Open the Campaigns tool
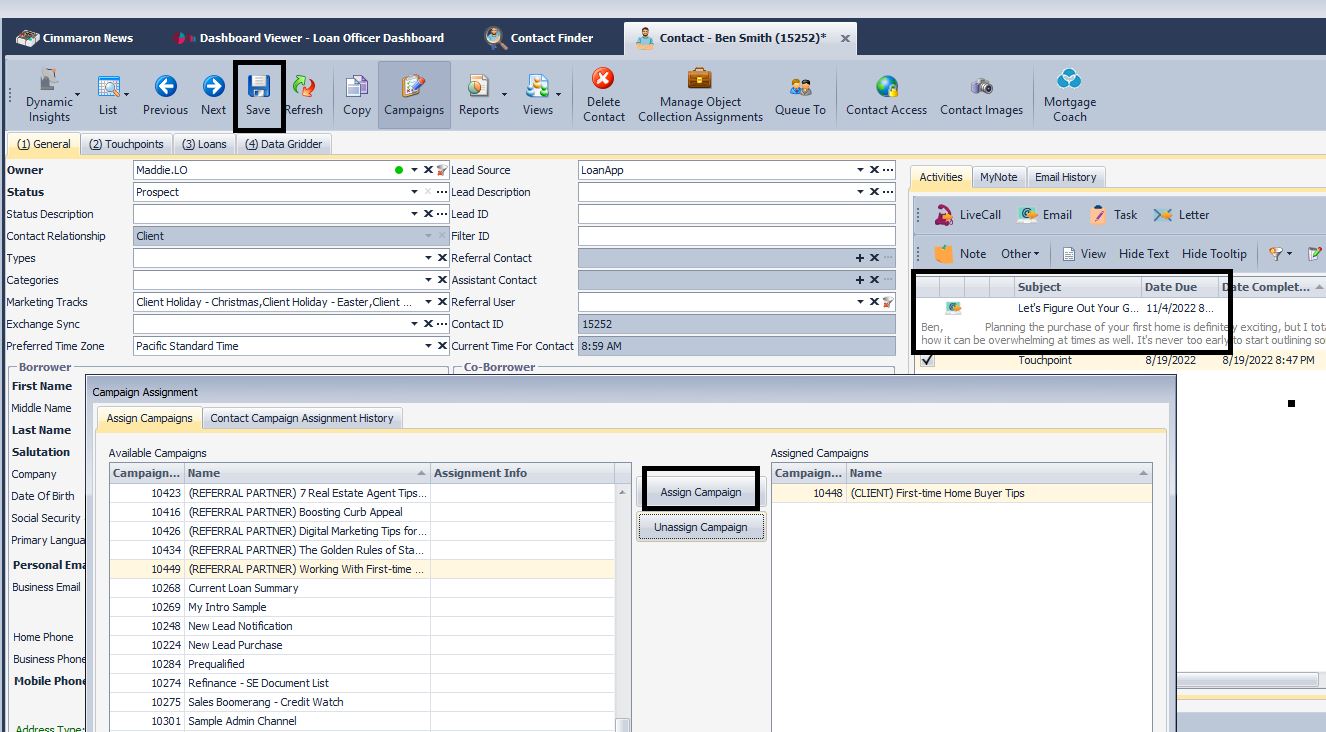Viewport: 1326px width, 732px height. (414, 94)
